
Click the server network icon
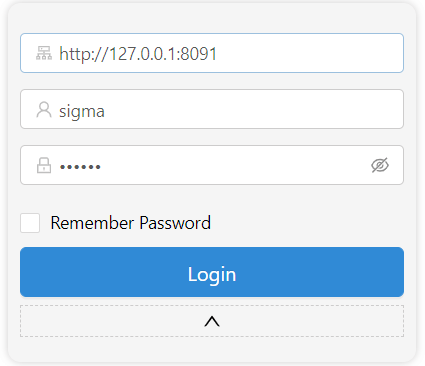point(44,53)
